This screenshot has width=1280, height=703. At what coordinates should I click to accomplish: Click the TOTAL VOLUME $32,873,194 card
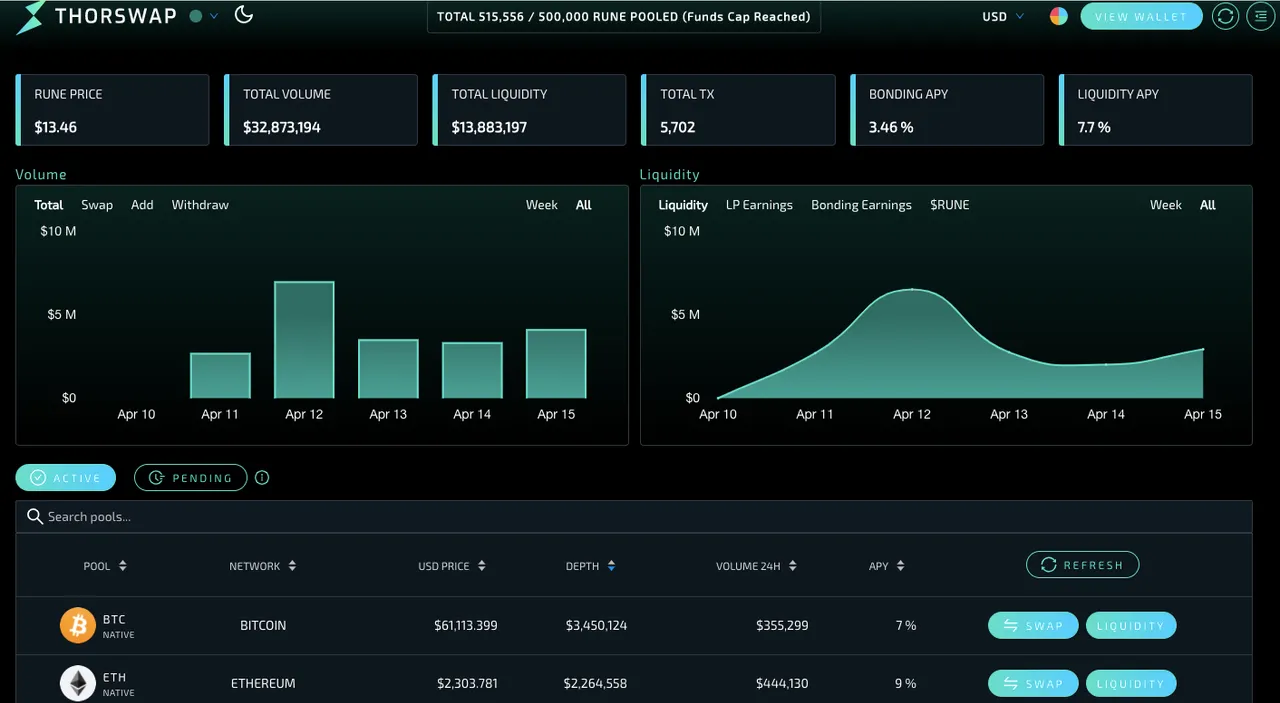tap(321, 110)
